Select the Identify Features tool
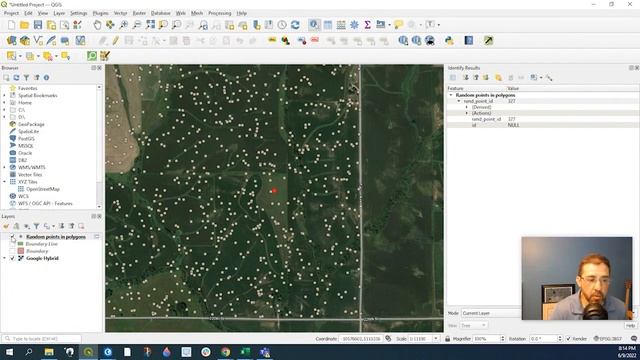Viewport: 640px width, 360px height. coord(314,25)
